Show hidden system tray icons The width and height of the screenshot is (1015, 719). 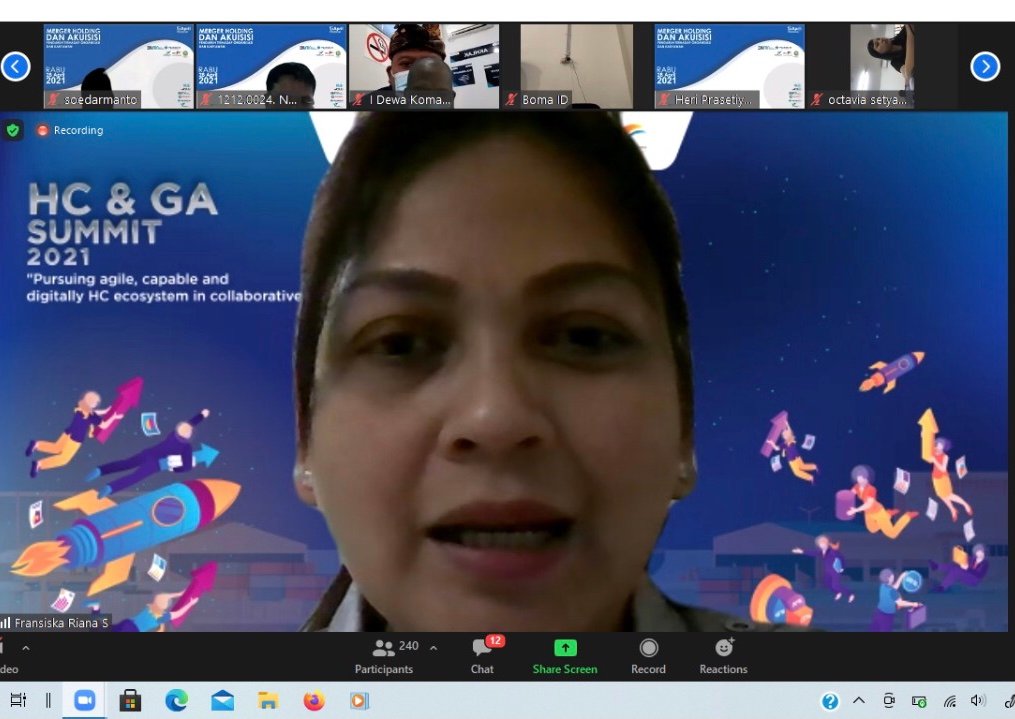[x=859, y=701]
